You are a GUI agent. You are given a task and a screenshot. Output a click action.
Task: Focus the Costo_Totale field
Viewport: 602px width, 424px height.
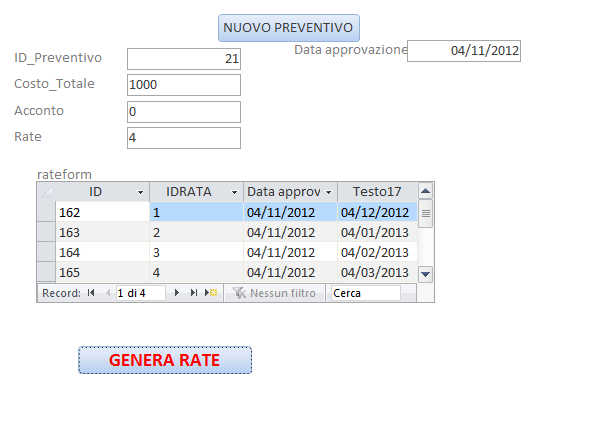[x=184, y=85]
